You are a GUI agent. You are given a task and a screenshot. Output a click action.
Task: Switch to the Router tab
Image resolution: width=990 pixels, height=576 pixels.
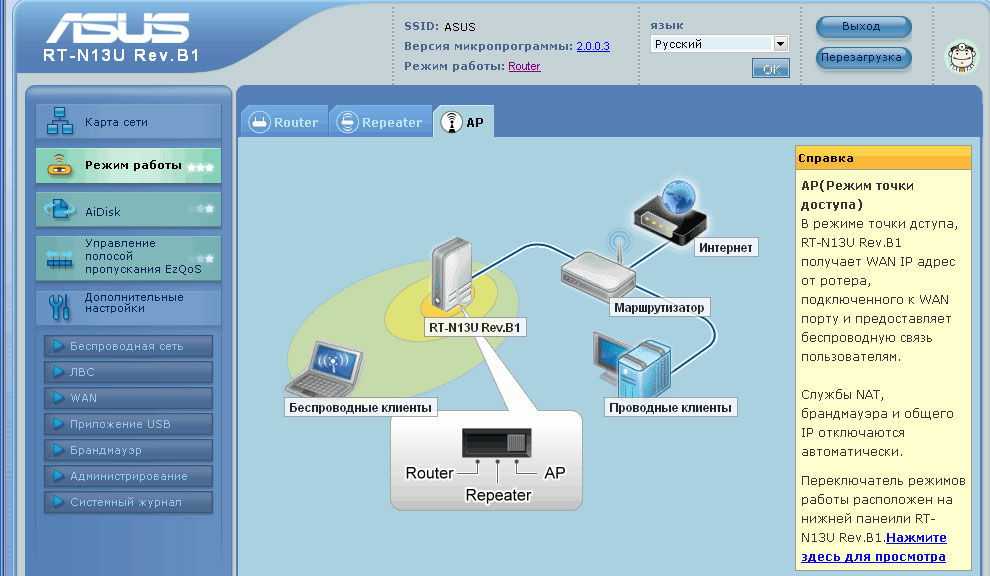pyautogui.click(x=284, y=121)
